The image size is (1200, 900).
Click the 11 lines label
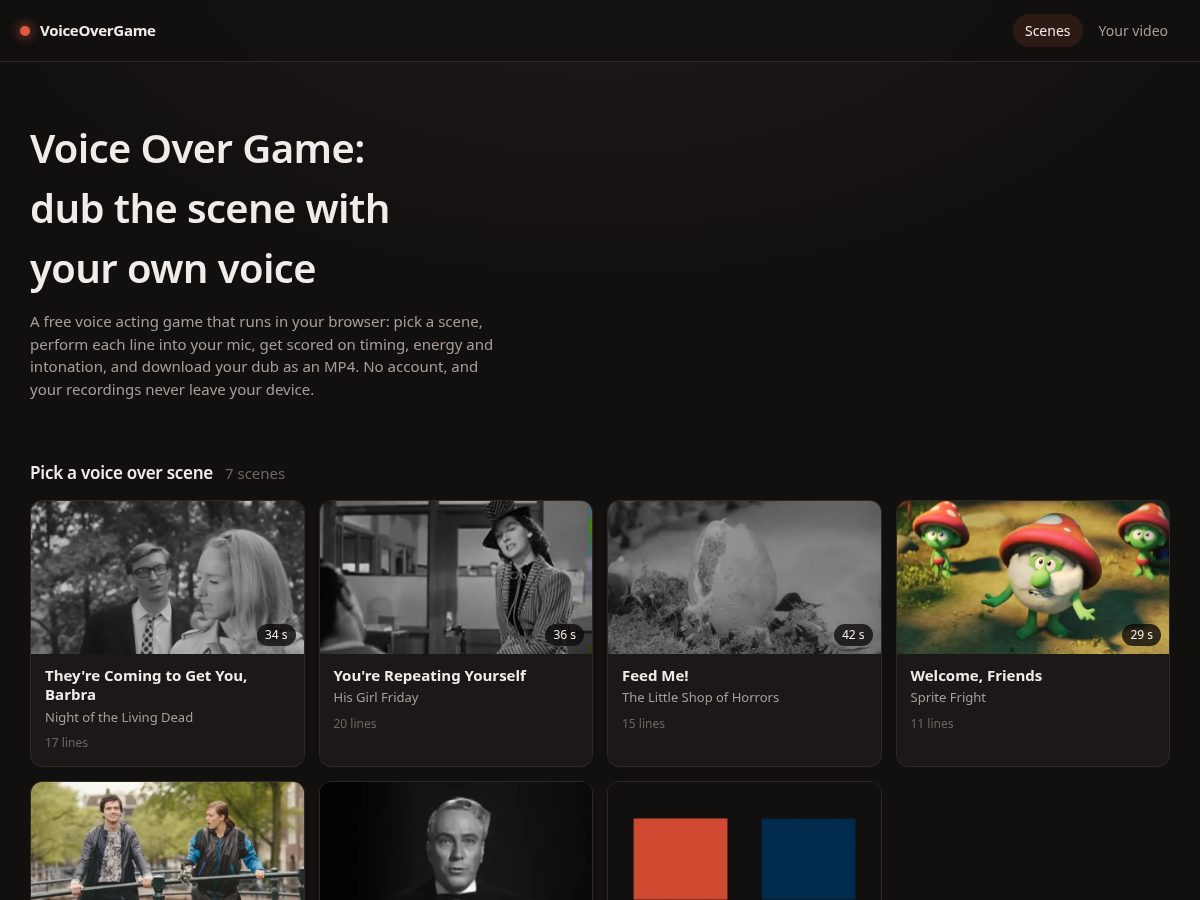tap(932, 723)
